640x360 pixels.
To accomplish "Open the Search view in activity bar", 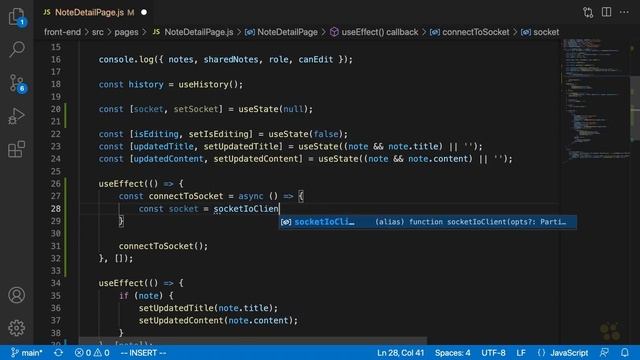I will click(17, 49).
